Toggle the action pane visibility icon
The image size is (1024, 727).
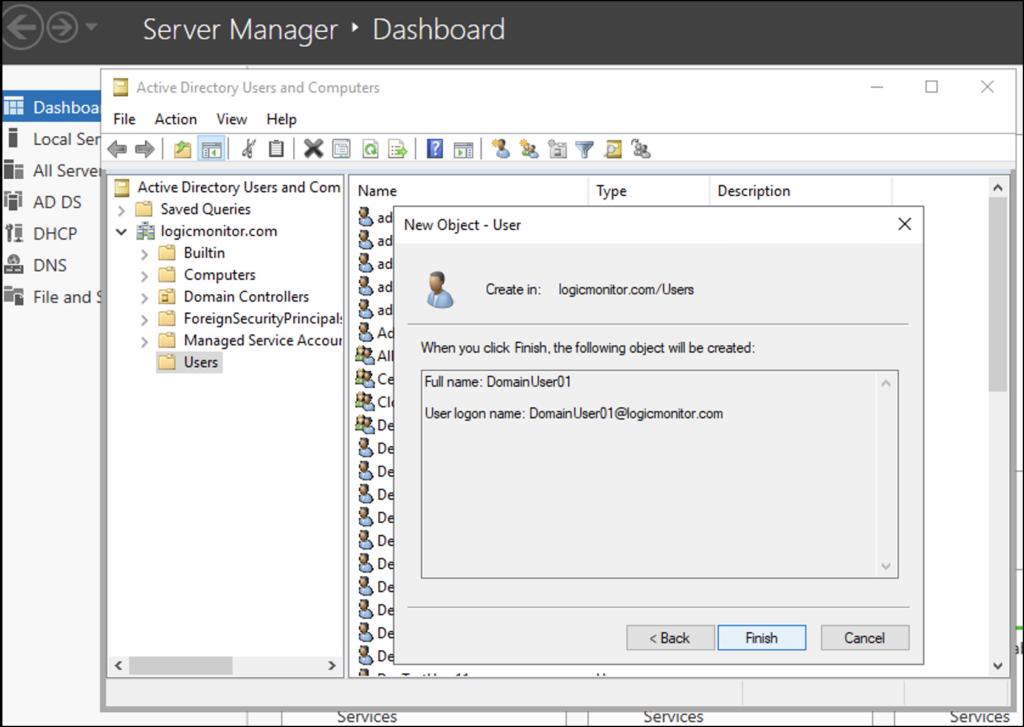(462, 148)
